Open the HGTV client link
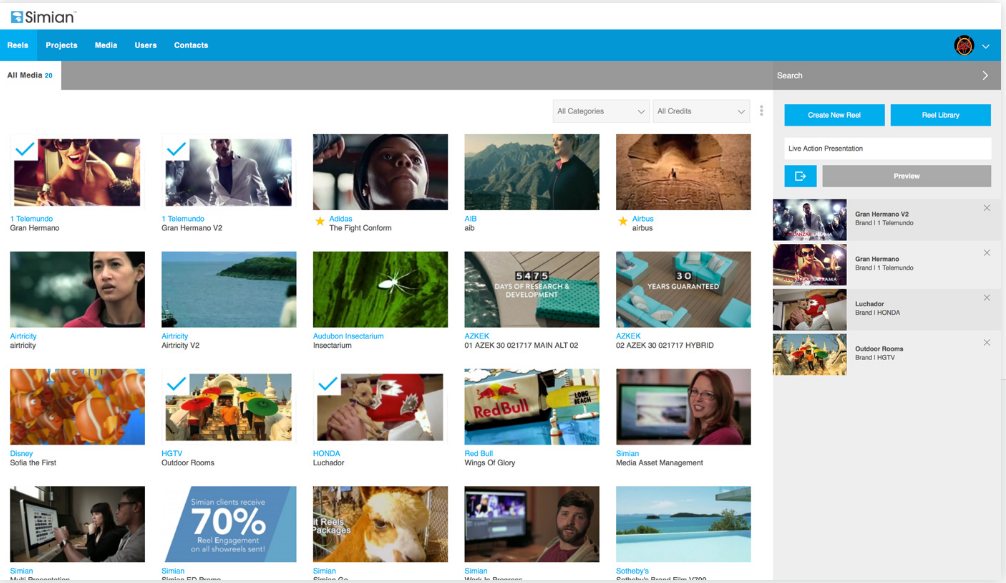Viewport: 1006px width, 583px height. (x=172, y=453)
